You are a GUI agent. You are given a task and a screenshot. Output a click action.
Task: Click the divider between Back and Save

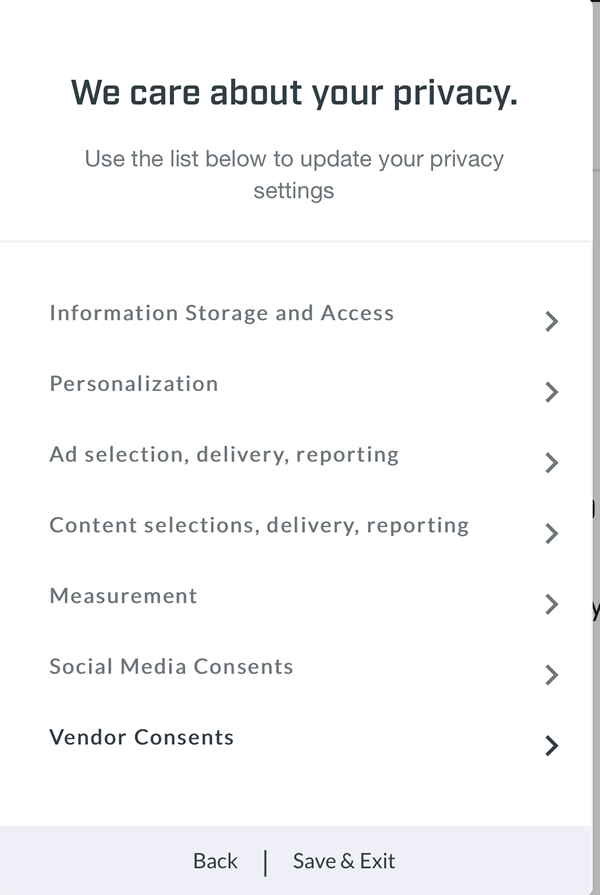point(265,862)
